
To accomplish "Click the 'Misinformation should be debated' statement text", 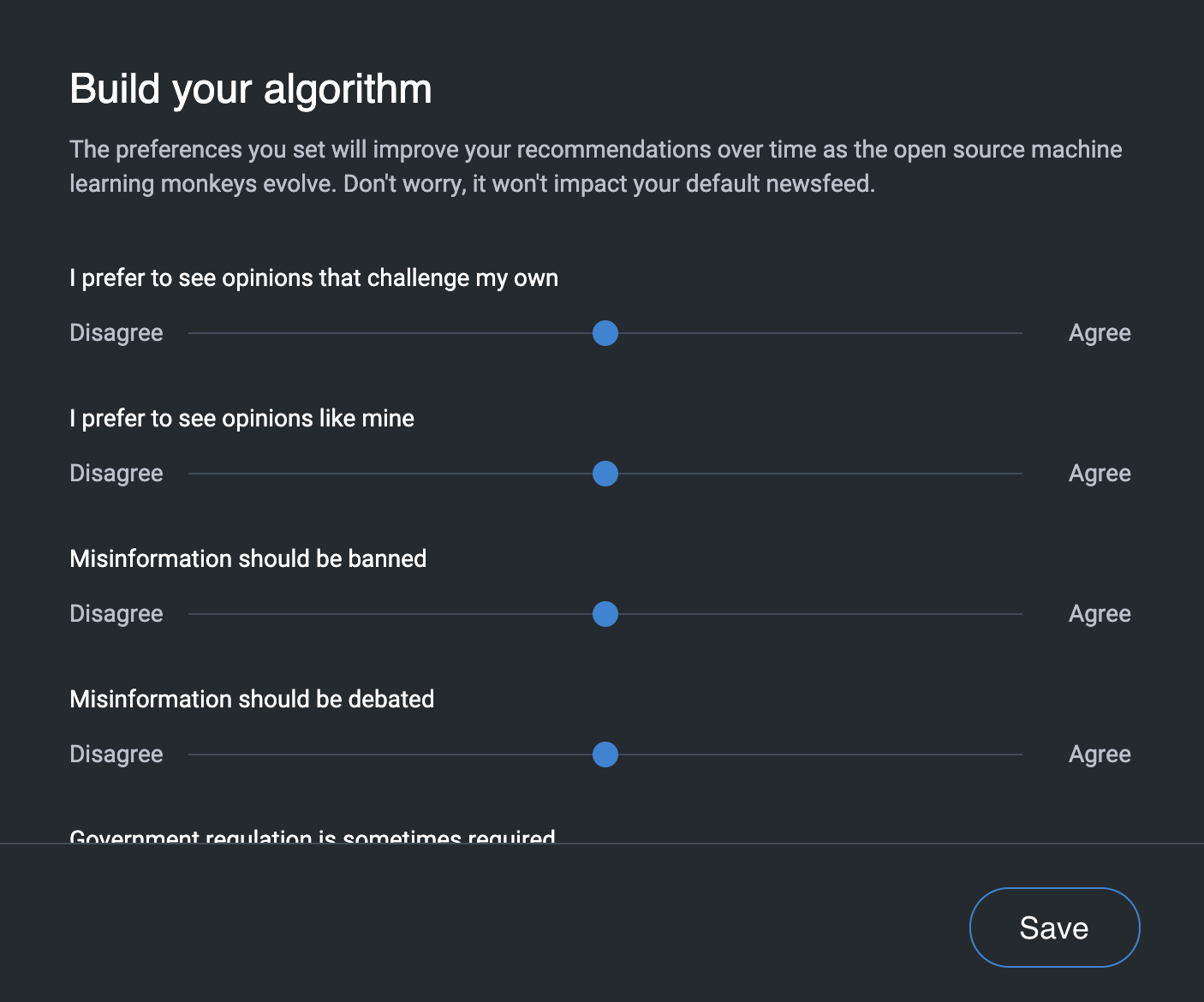I will [252, 700].
